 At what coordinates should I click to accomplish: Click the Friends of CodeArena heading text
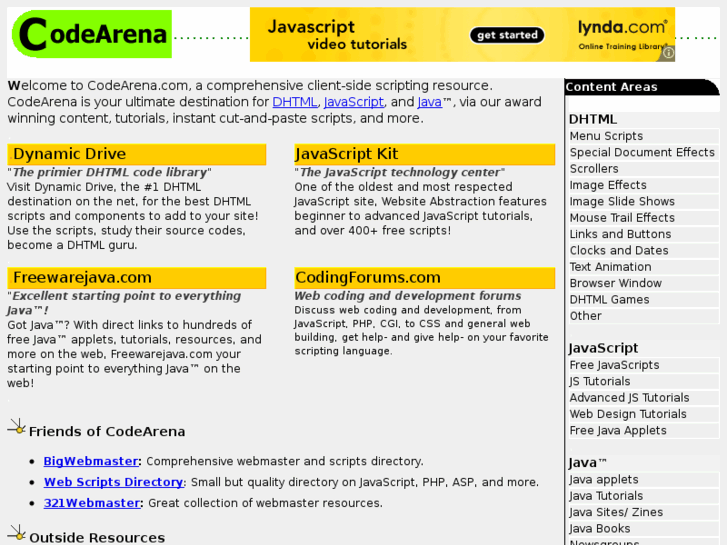(x=107, y=431)
